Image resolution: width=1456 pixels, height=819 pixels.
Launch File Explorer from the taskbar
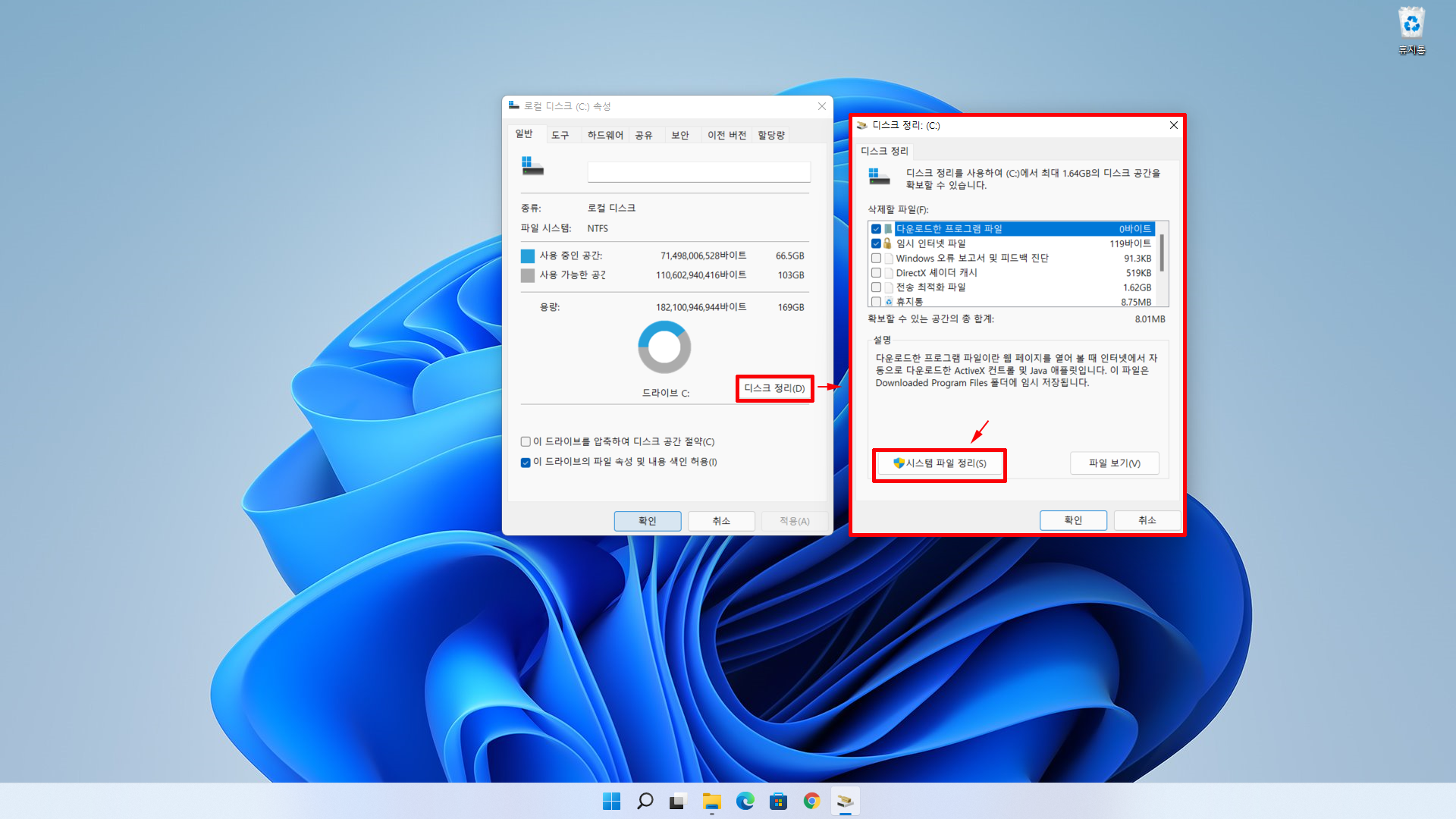point(711,801)
